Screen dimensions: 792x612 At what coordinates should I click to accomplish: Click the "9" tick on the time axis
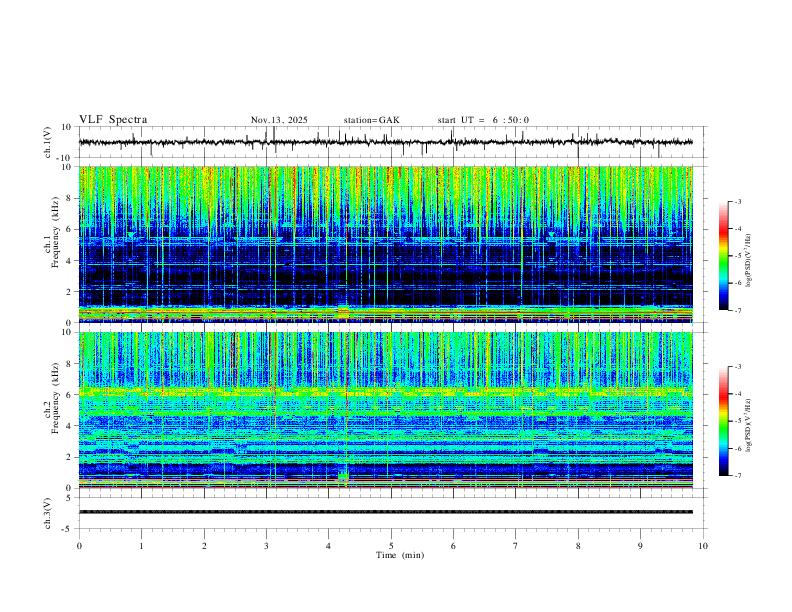640,546
